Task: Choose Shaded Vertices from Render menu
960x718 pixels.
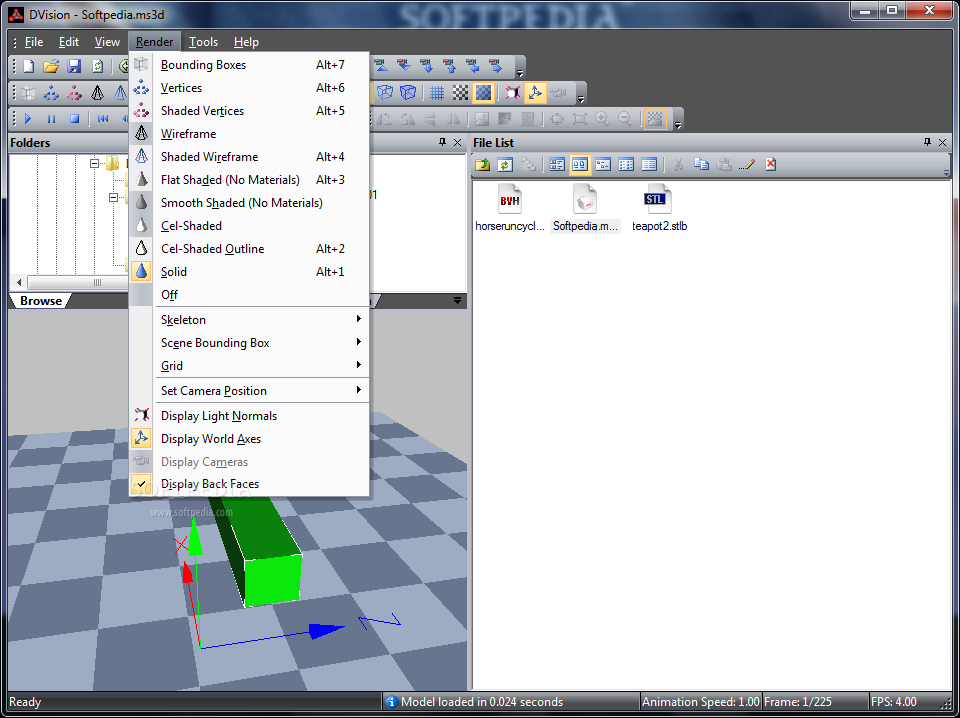Action: click(249, 111)
